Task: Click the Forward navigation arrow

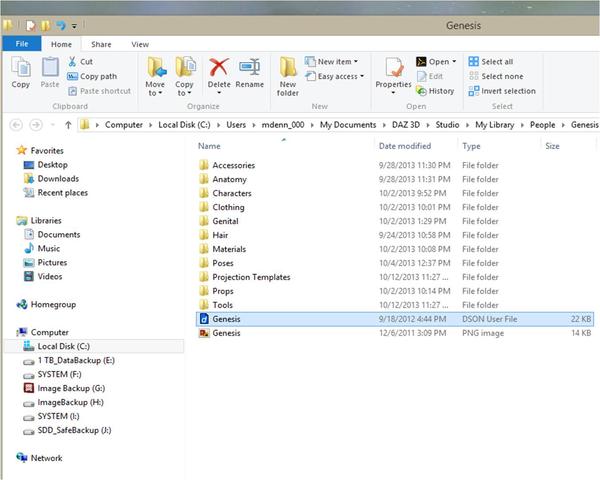Action: (36, 125)
